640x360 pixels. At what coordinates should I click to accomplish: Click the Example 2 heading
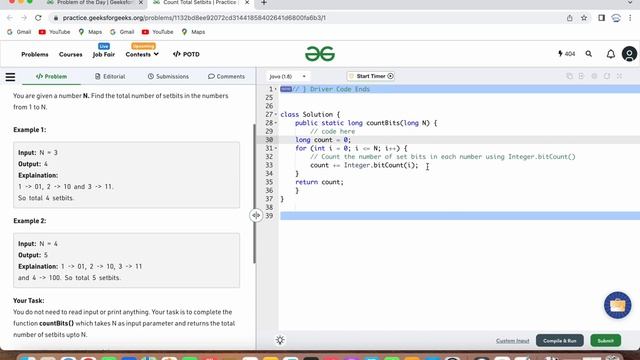(30, 221)
